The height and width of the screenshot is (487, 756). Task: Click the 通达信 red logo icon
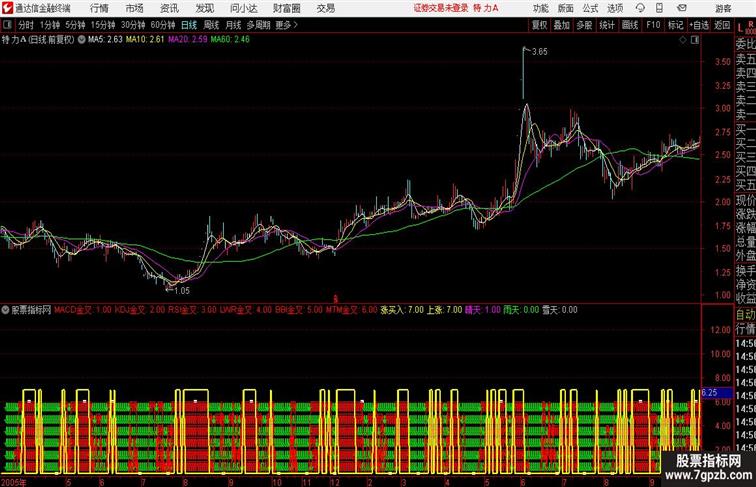coord(7,8)
